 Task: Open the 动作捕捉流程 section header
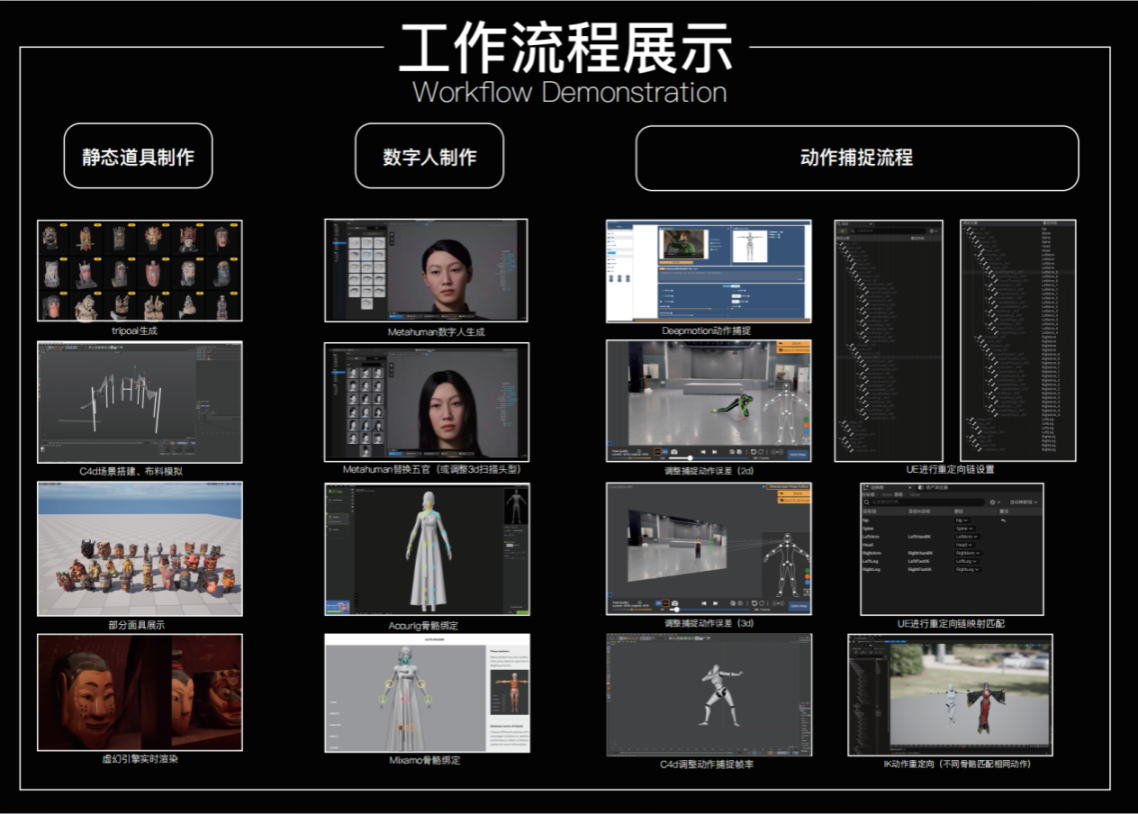click(856, 157)
